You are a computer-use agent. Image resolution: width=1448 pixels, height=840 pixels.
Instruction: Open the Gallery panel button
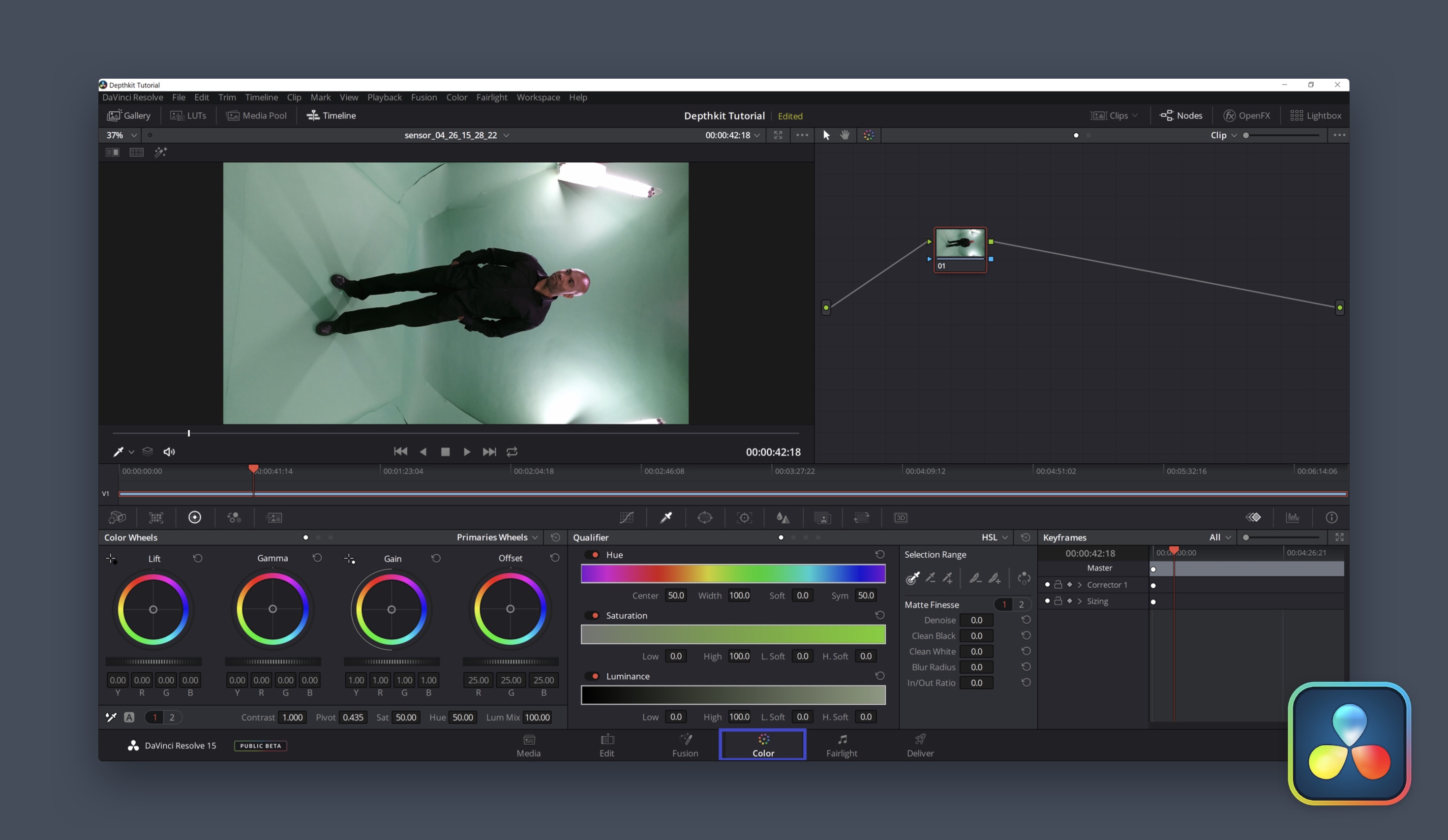pos(129,116)
